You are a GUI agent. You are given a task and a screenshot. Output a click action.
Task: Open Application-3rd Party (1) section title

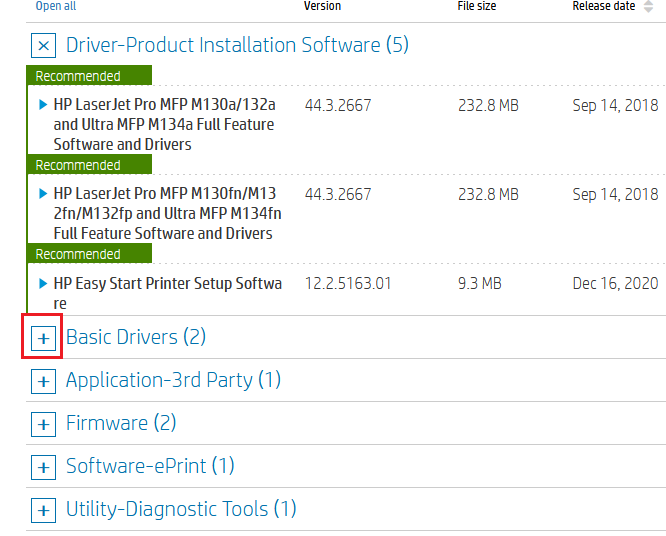pos(173,380)
